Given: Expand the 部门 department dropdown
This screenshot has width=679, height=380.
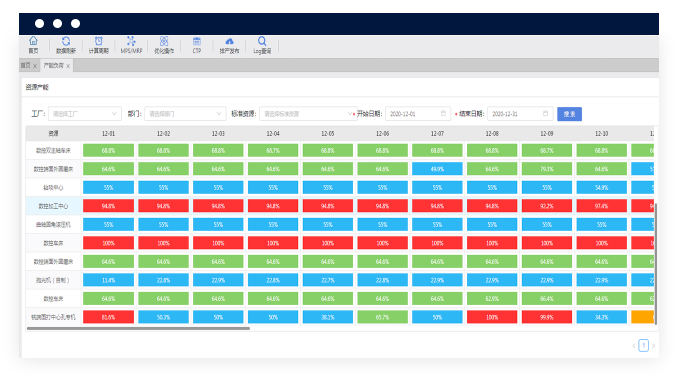Looking at the screenshot, I should [185, 114].
